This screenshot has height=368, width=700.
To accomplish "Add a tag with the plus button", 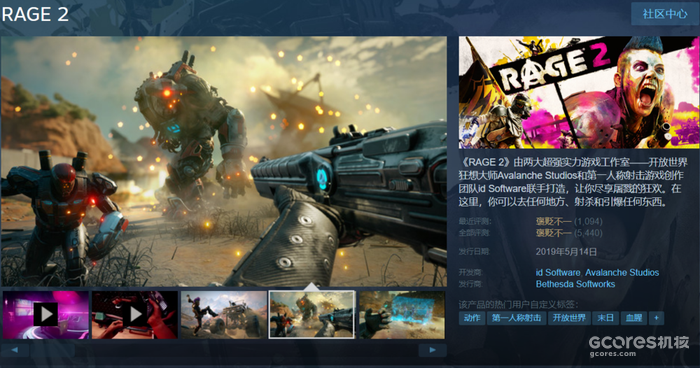I will click(656, 318).
